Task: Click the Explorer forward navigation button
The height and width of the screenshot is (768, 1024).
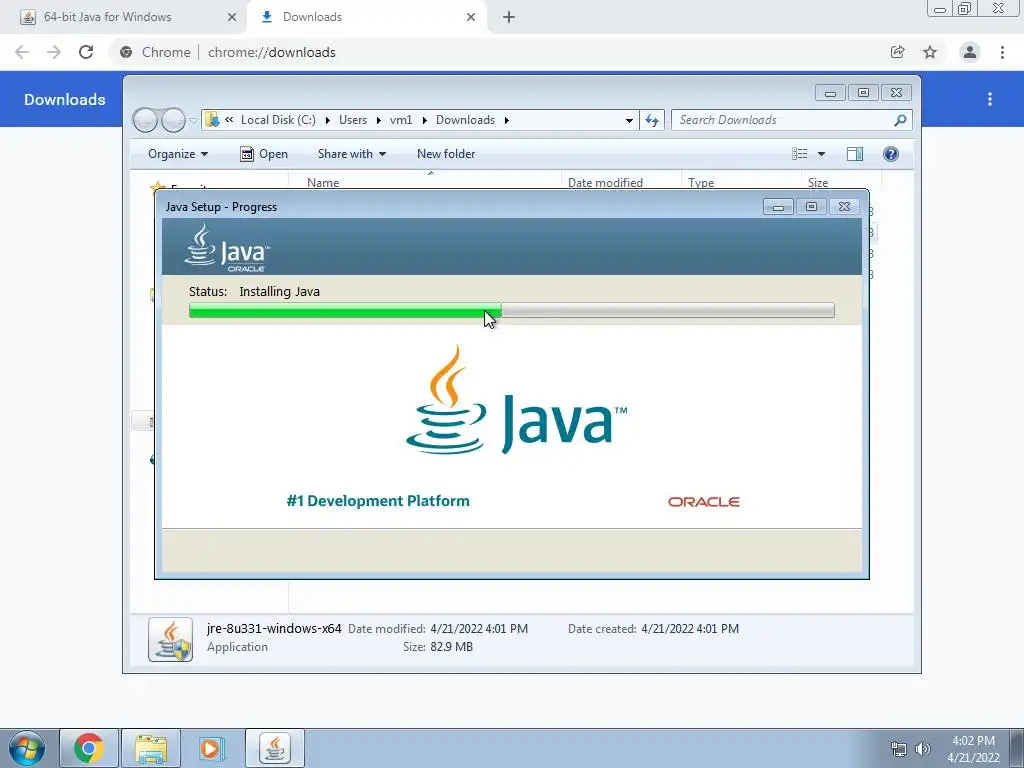Action: coord(173,120)
